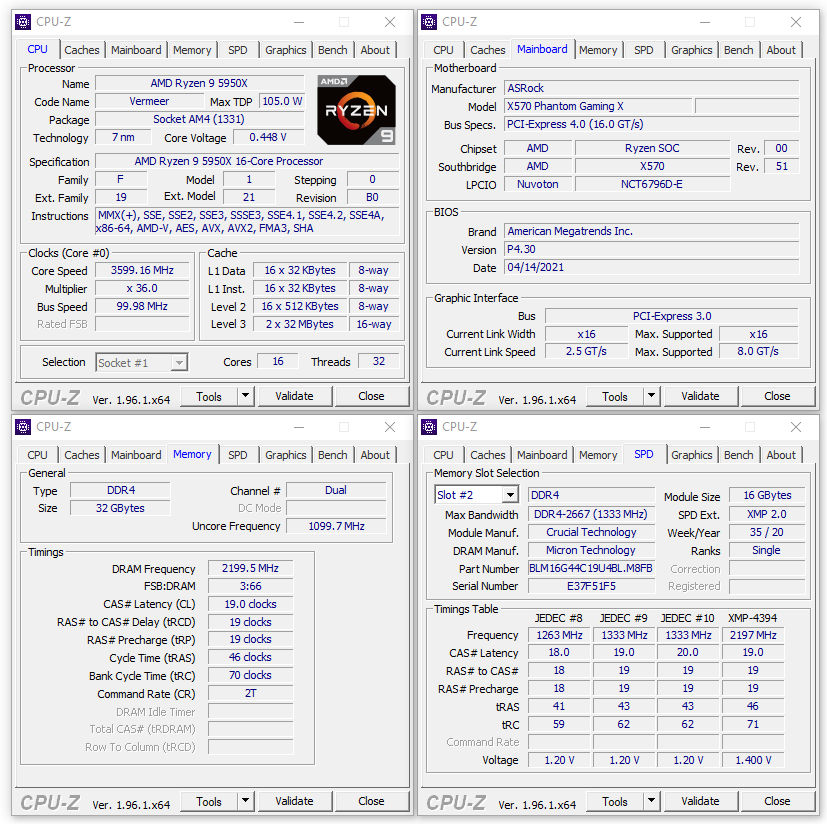This screenshot has width=827, height=824.
Task: Open the About tab in the CPU window
Action: (x=375, y=50)
